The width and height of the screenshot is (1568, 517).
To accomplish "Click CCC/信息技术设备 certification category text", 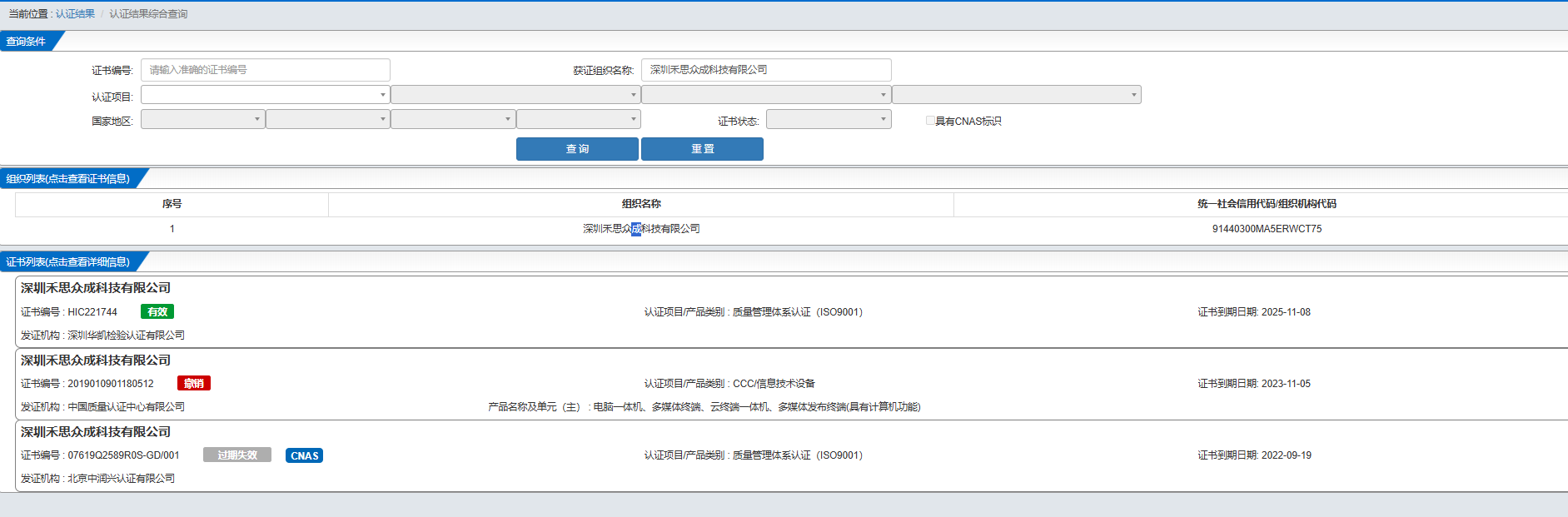I will (774, 384).
